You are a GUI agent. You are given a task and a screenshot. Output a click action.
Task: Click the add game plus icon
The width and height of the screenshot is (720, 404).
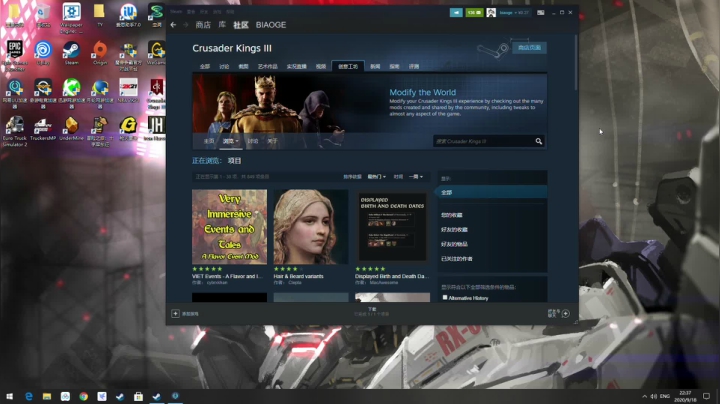(x=175, y=314)
